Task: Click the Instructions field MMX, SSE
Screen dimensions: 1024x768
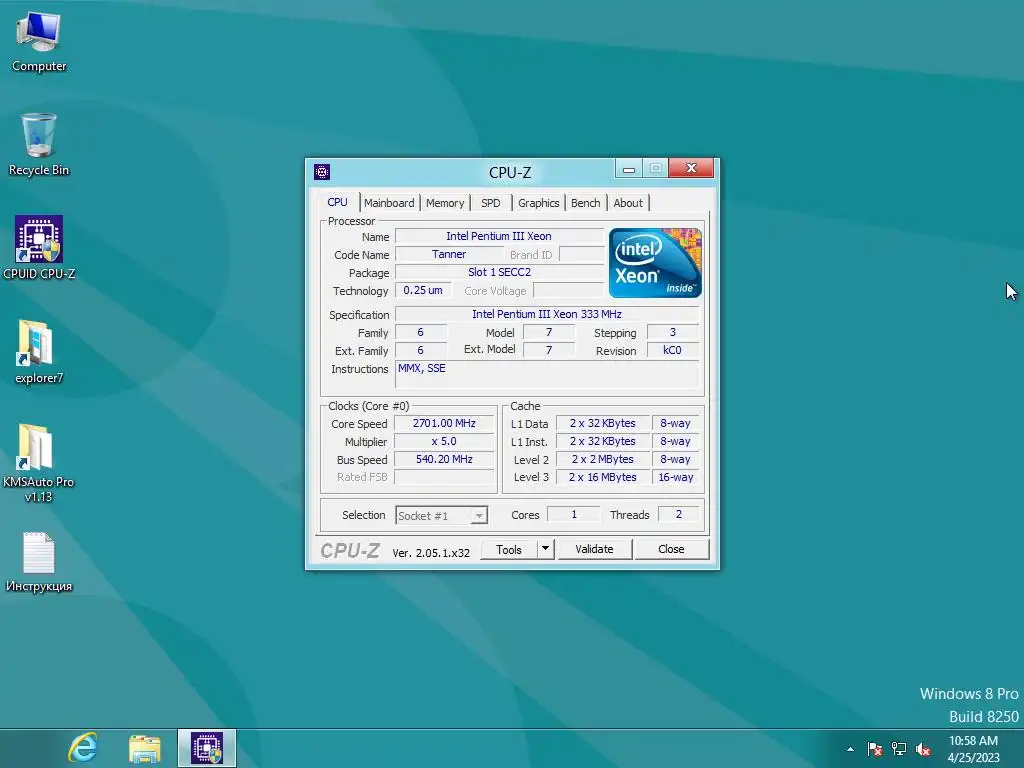Action: pos(547,374)
